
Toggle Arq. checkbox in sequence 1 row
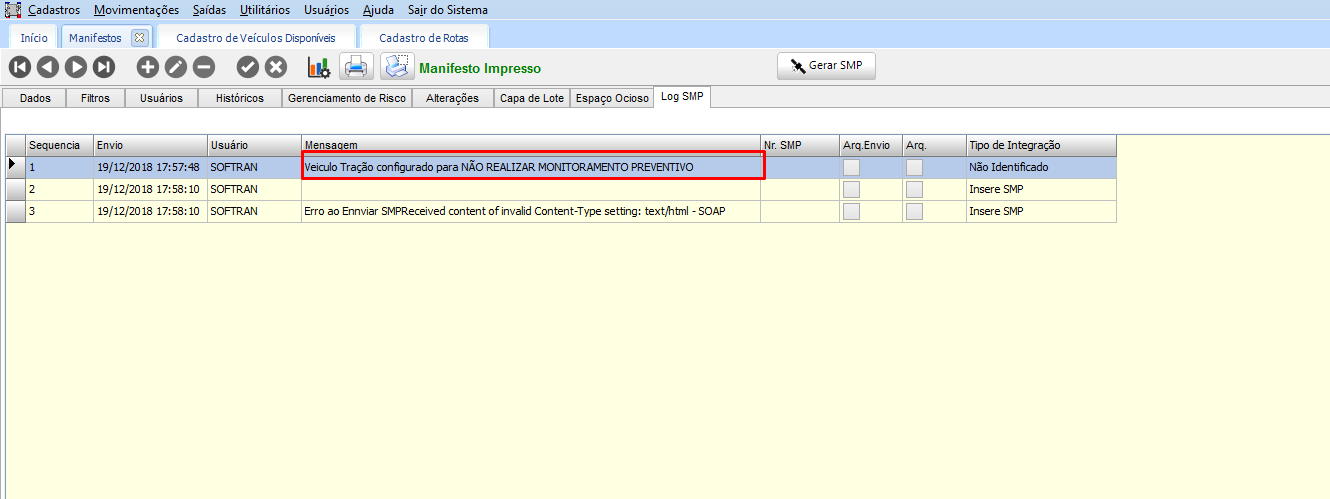(x=914, y=168)
